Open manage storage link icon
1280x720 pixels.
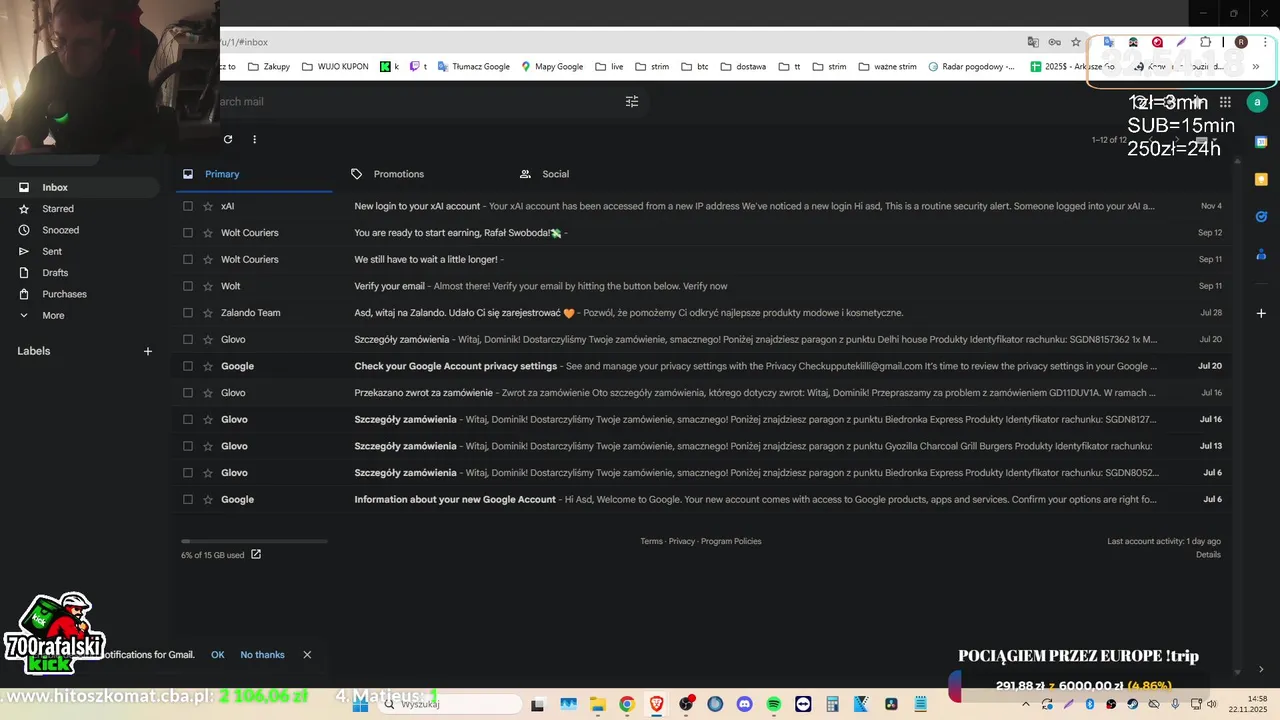point(256,554)
